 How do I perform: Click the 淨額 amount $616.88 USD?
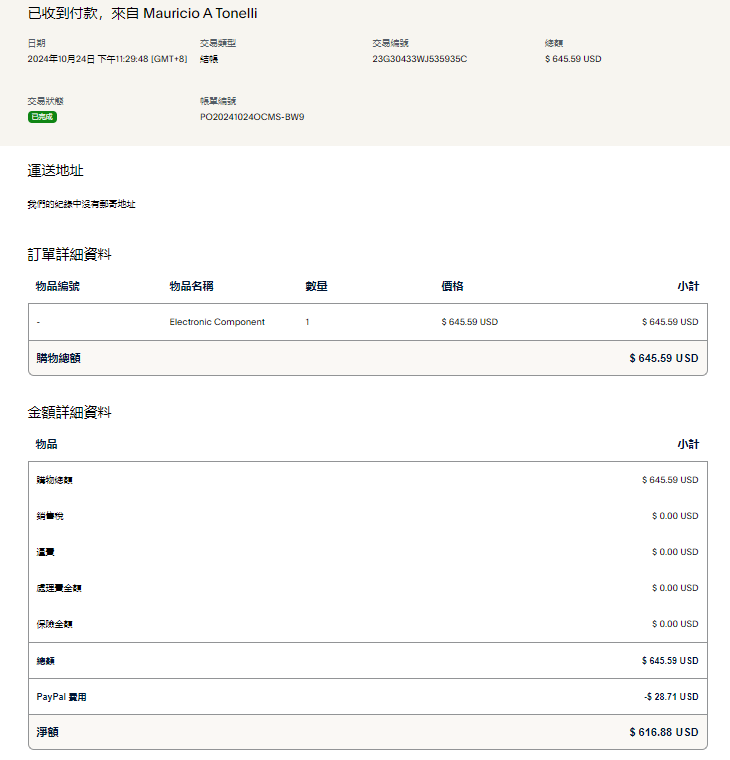(x=664, y=733)
